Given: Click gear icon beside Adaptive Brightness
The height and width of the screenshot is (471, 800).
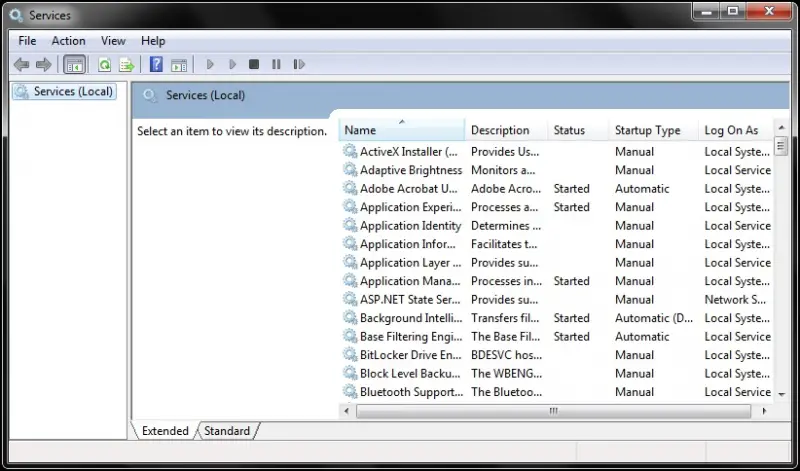Looking at the screenshot, I should pyautogui.click(x=350, y=169).
